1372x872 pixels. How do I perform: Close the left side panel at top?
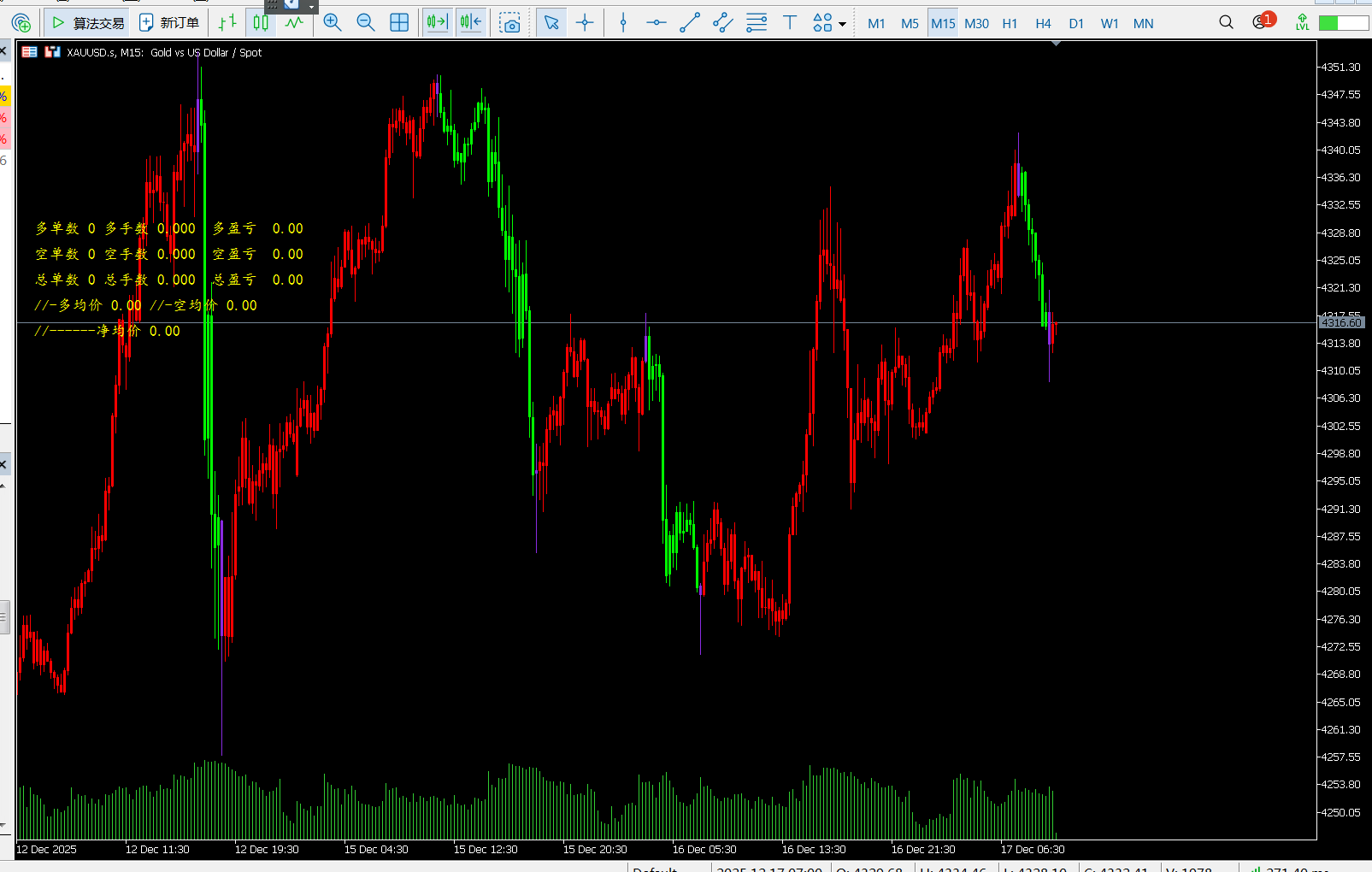[x=3, y=52]
